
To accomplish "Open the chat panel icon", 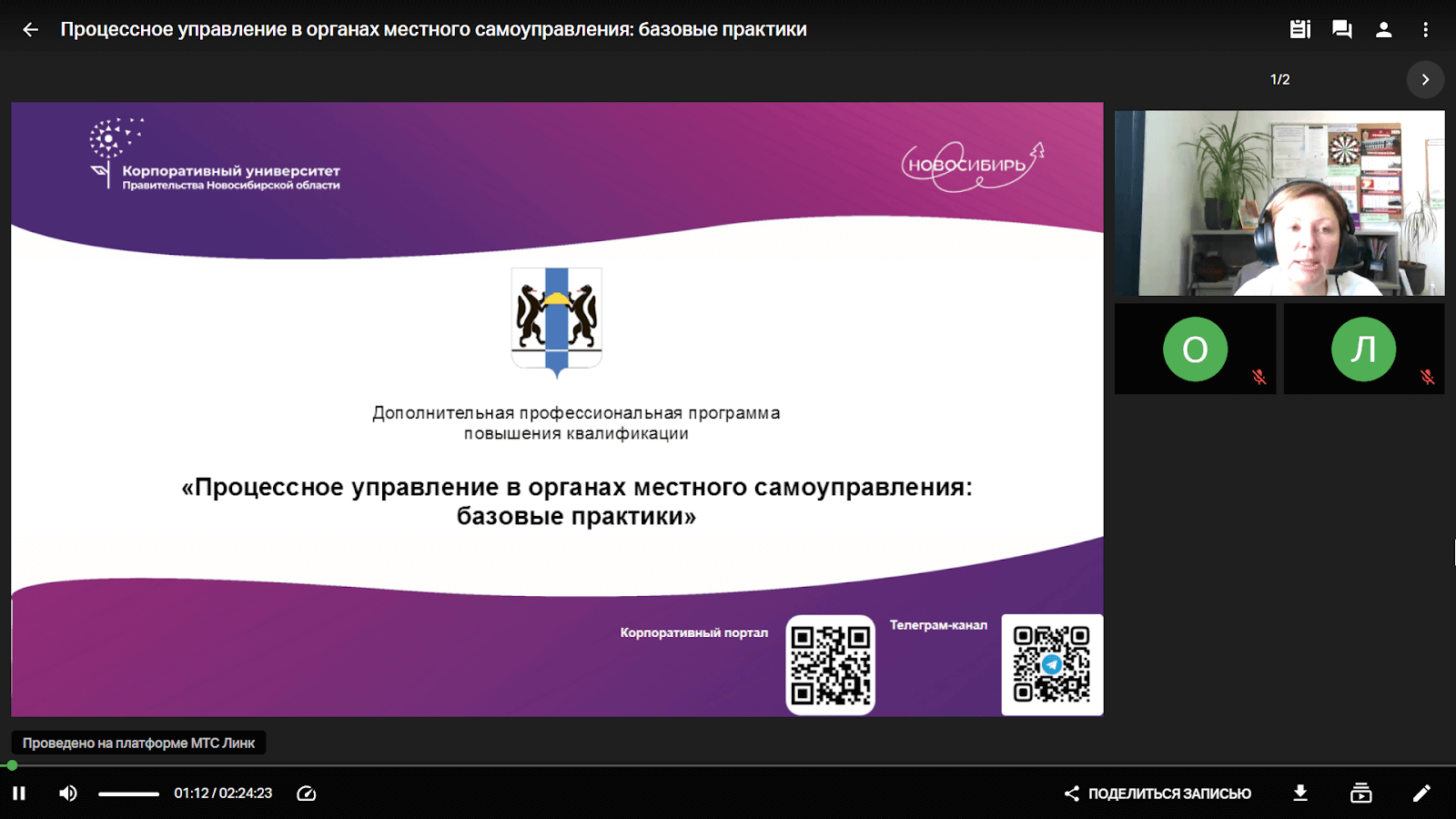I will pos(1341,30).
